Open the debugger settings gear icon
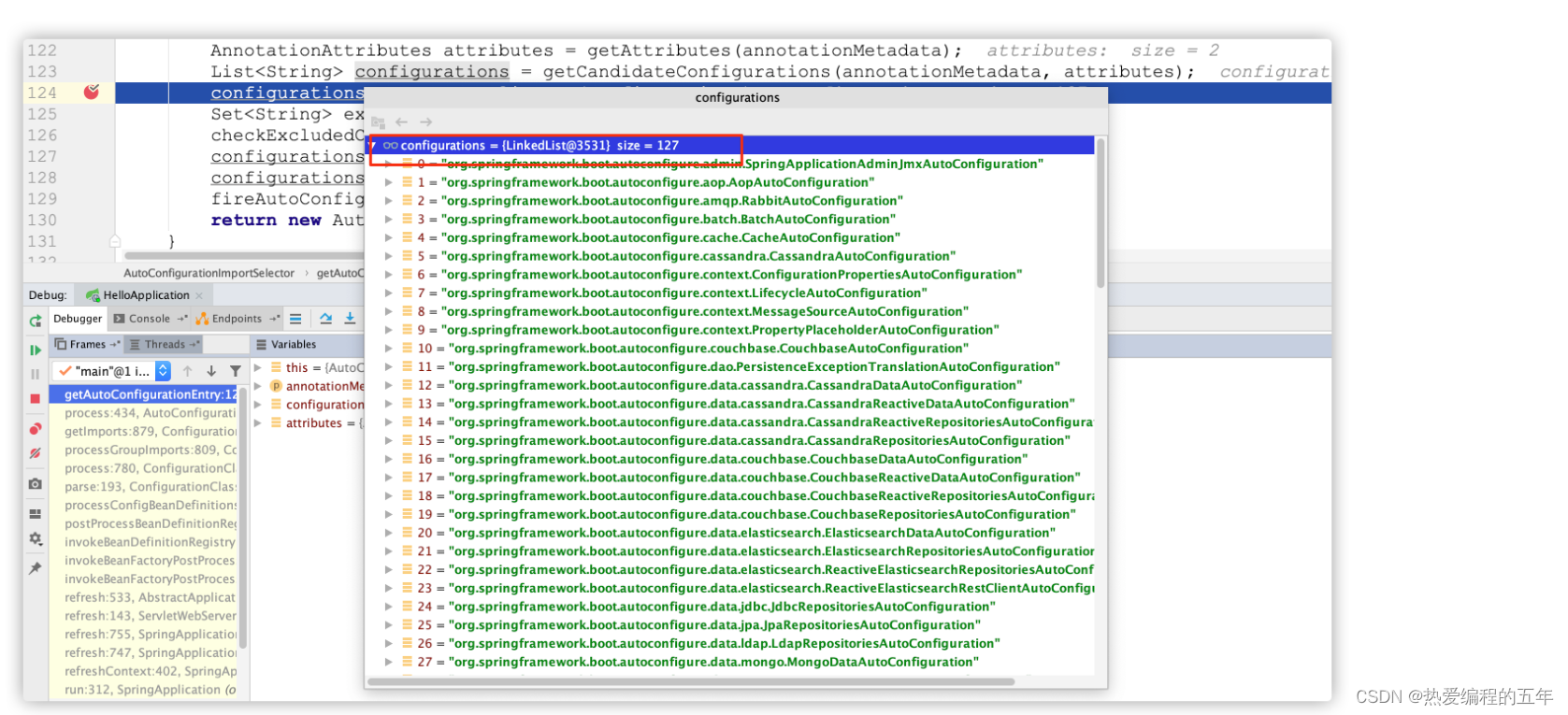Image resolution: width=1568 pixels, height=715 pixels. tap(36, 538)
